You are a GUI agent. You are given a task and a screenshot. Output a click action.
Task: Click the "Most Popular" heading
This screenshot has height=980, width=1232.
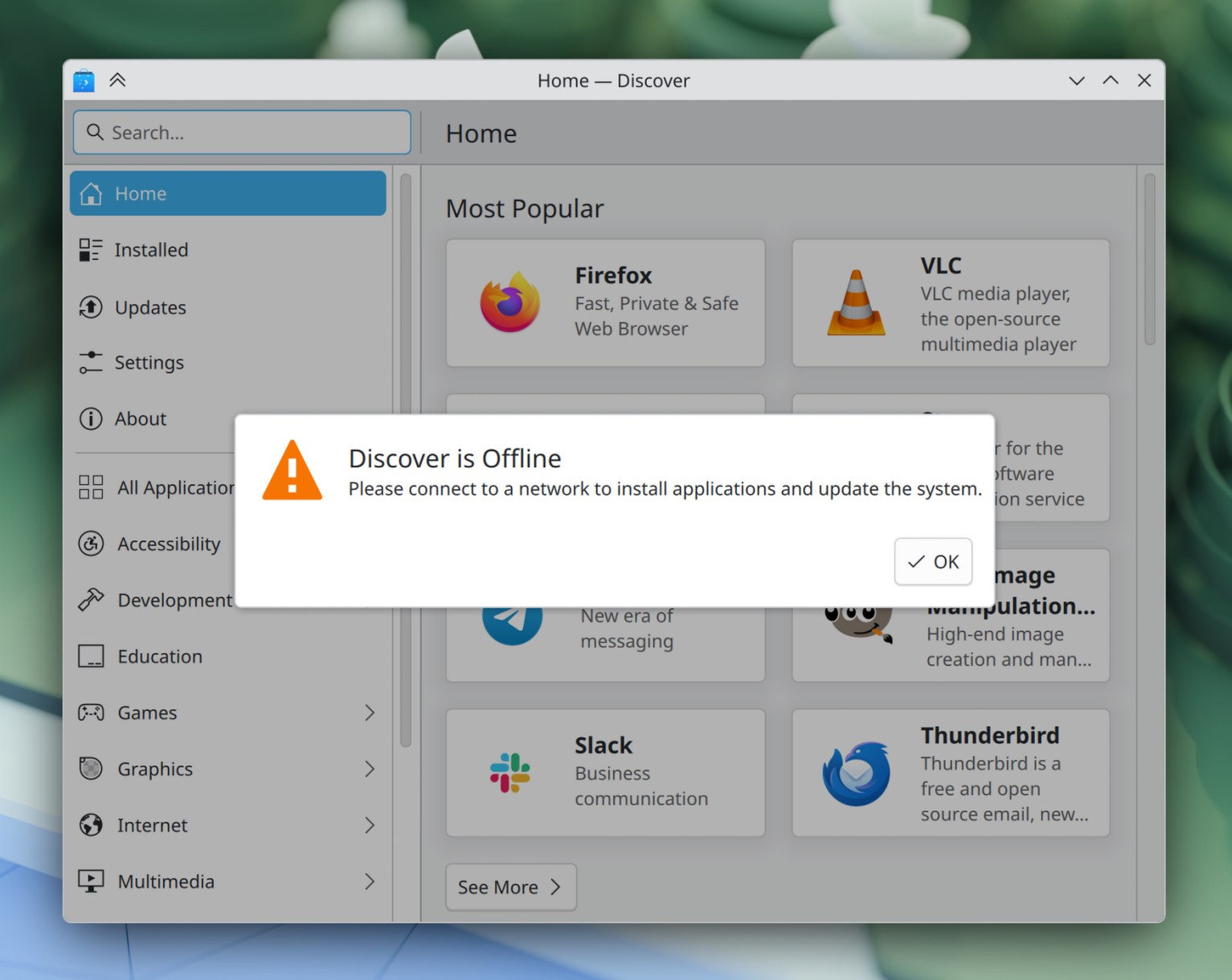(525, 208)
